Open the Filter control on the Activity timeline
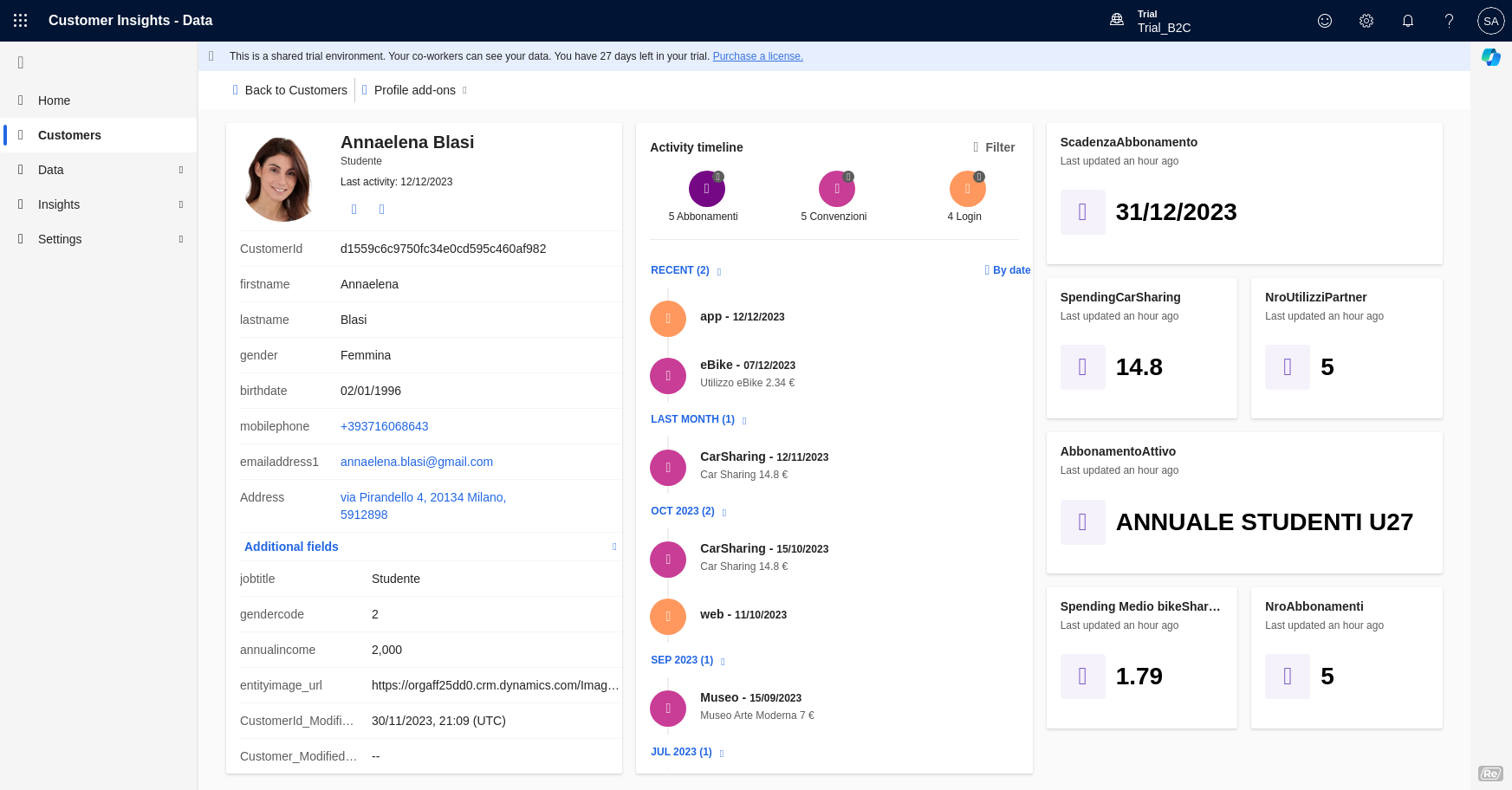This screenshot has height=790, width=1512. [994, 147]
